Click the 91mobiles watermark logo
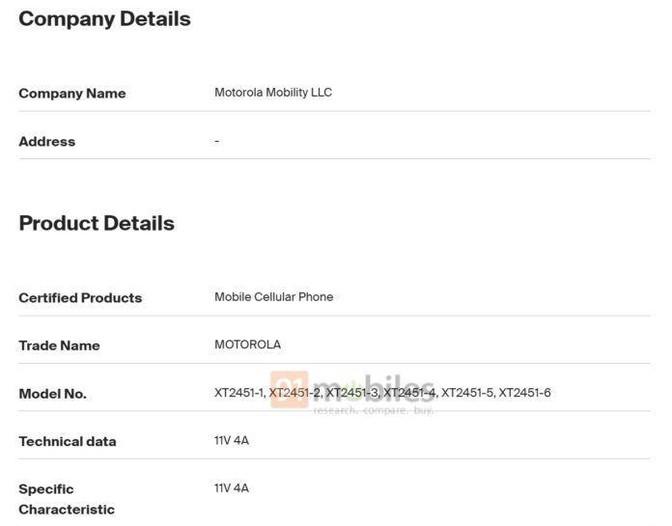This screenshot has height=526, width=672. (352, 390)
